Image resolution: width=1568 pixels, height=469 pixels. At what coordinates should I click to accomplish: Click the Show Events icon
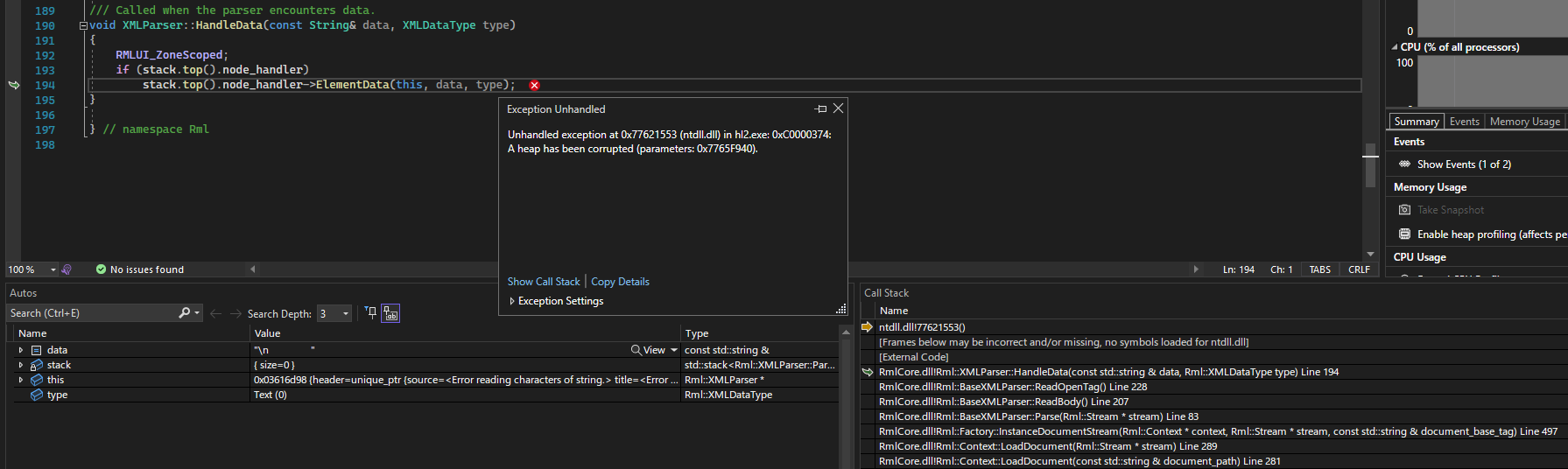[1404, 164]
